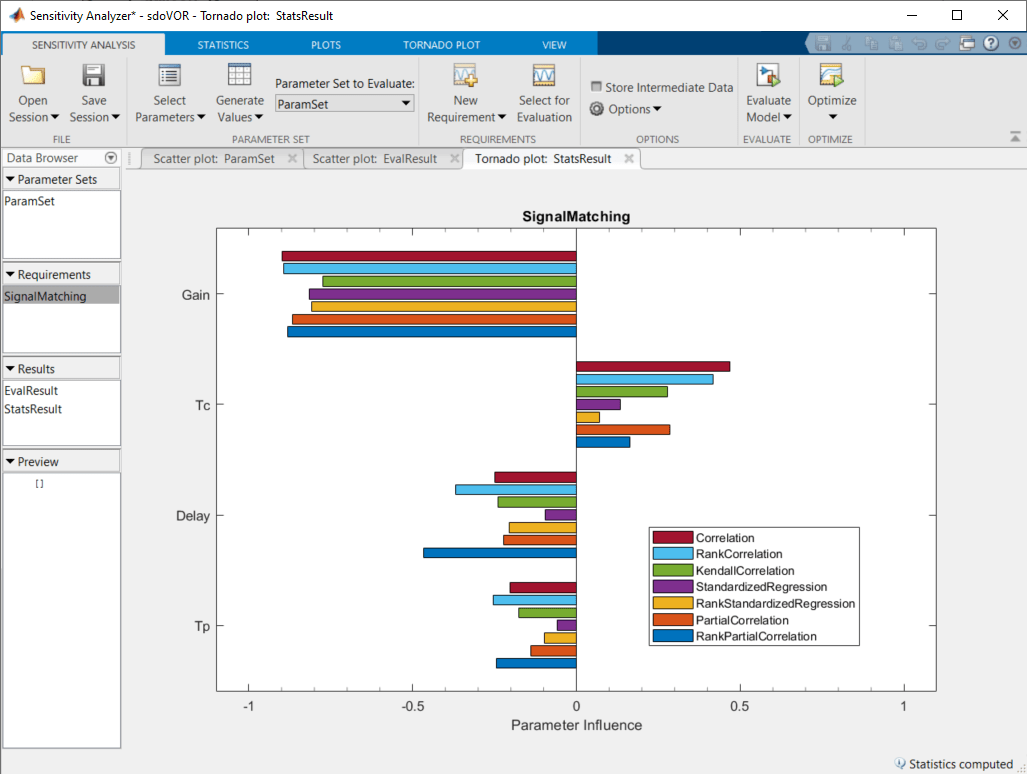Create a New Requirement
This screenshot has width=1027, height=774.
464,95
